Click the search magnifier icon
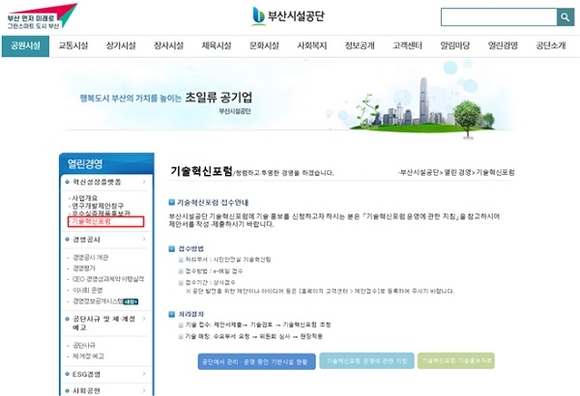This screenshot has height=396, width=580. point(565,17)
